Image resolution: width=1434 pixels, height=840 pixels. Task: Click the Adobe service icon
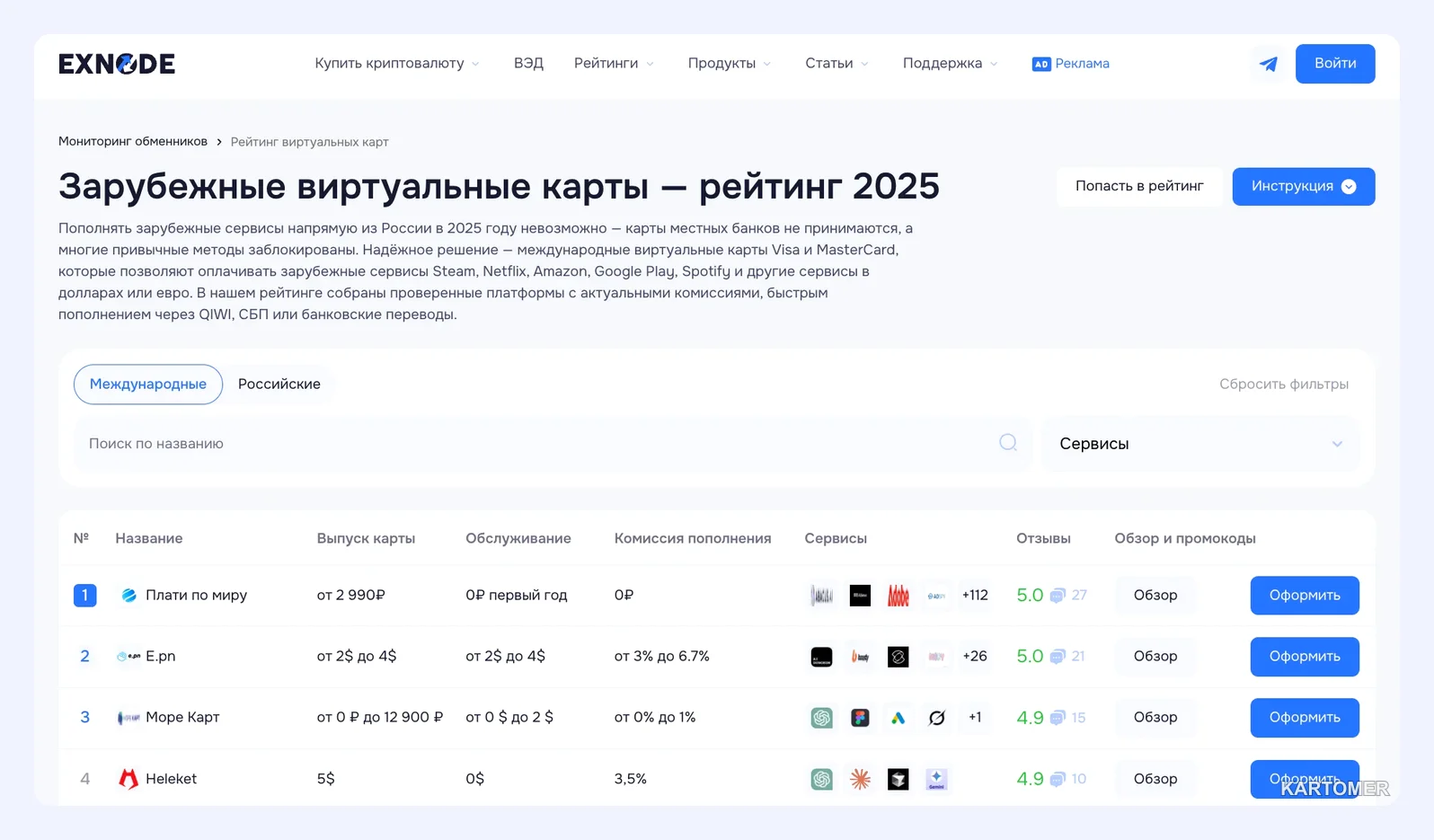898,596
